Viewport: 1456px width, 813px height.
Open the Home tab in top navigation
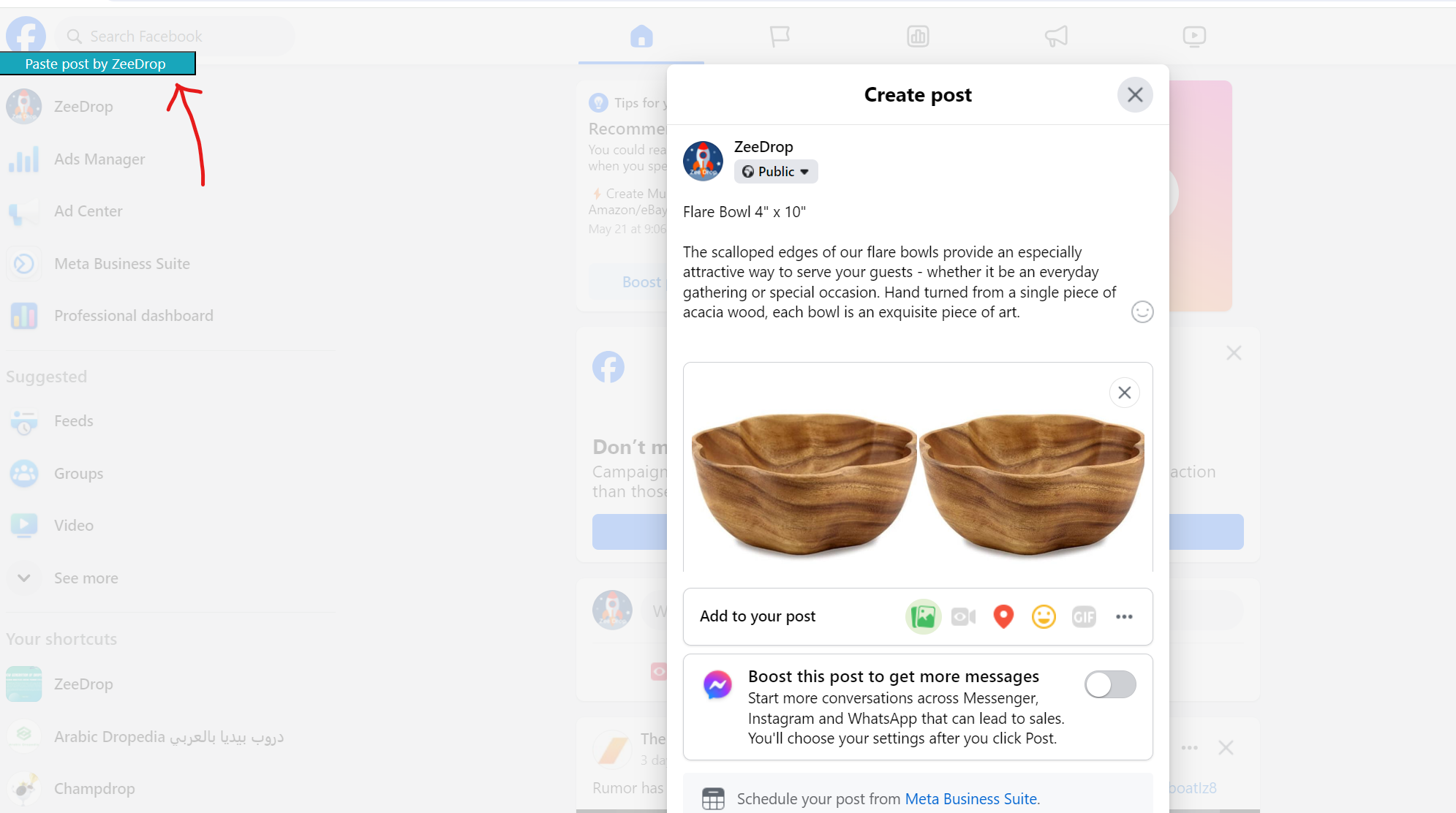coord(641,36)
